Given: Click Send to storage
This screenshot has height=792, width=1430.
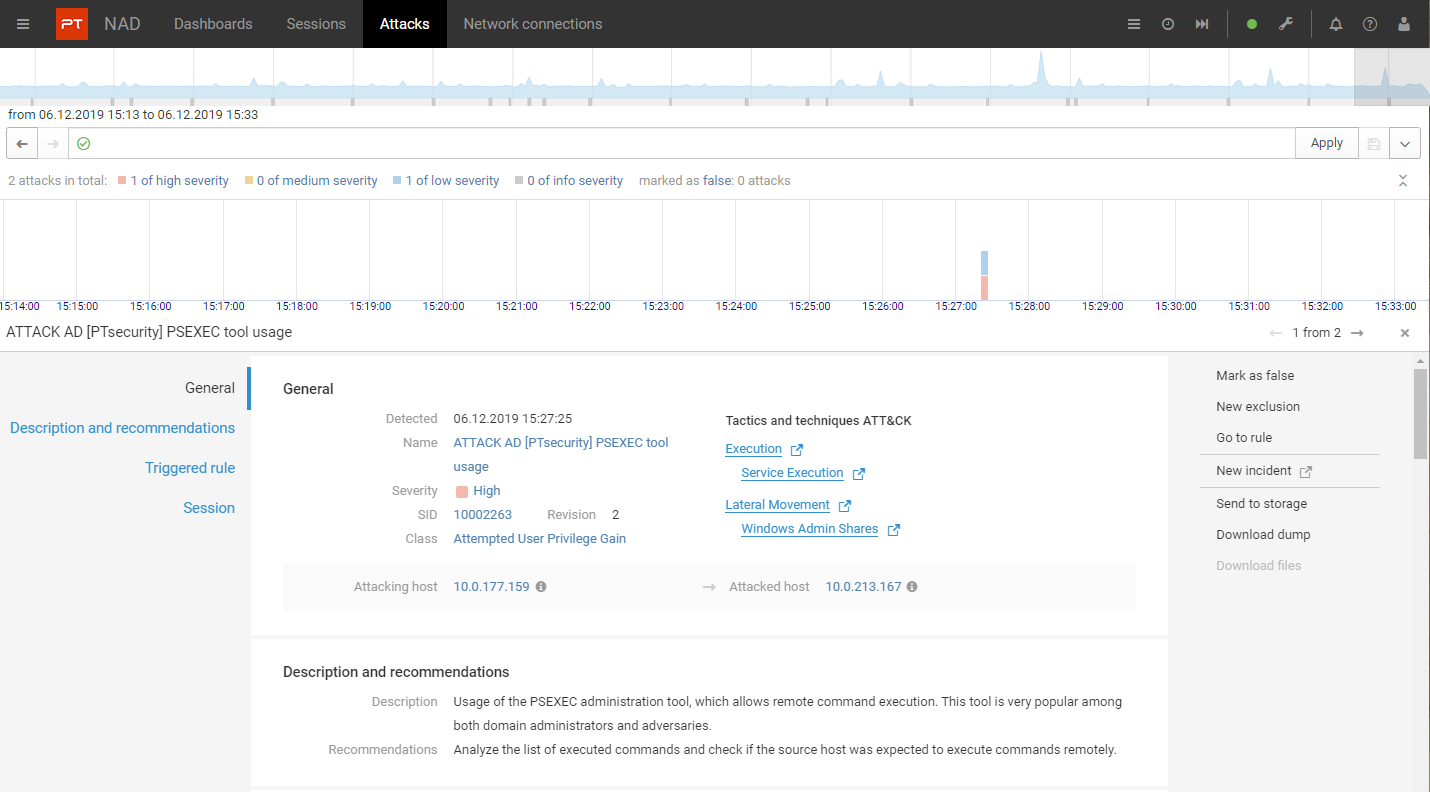Looking at the screenshot, I should tap(1261, 504).
